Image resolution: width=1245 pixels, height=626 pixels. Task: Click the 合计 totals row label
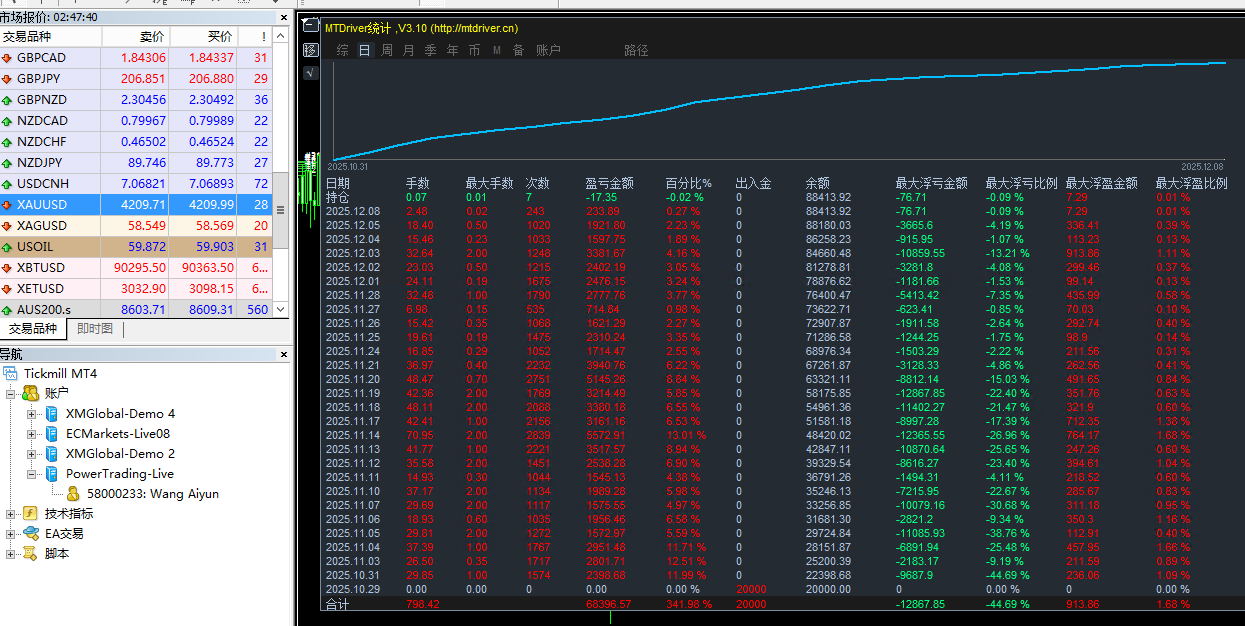[338, 604]
